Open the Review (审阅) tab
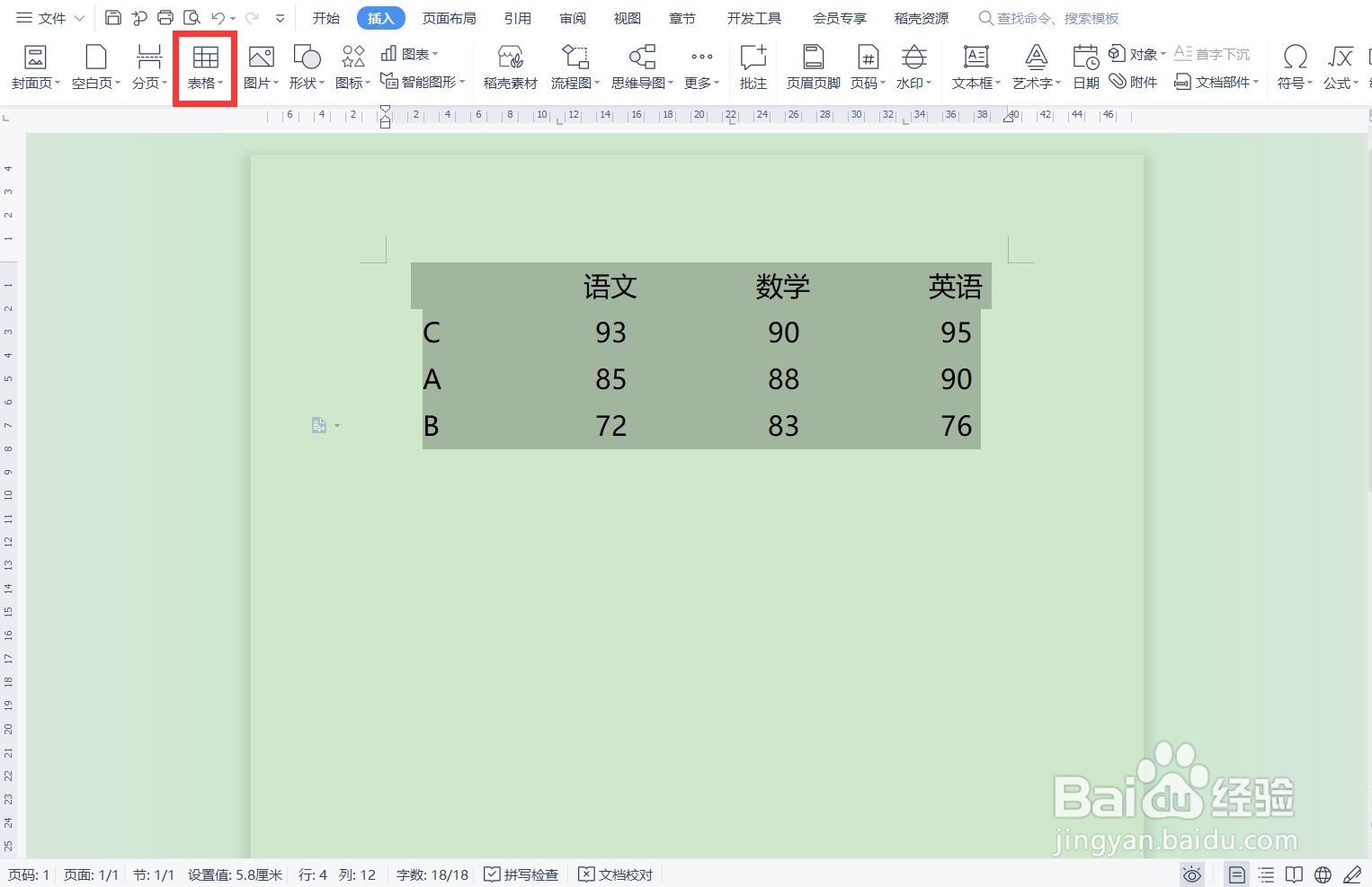The width and height of the screenshot is (1372, 887). pos(572,18)
